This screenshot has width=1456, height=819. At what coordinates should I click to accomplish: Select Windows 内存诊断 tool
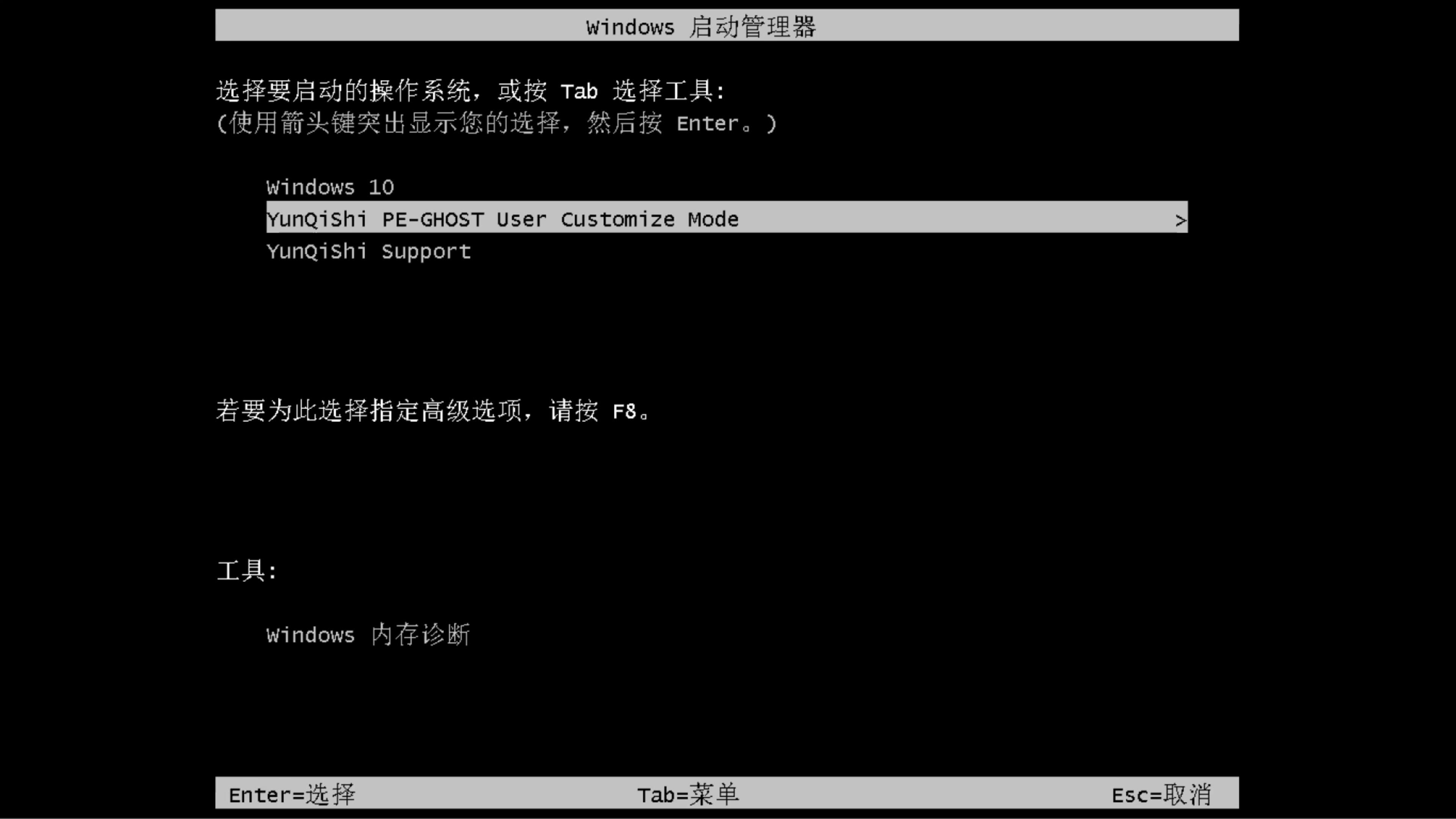pyautogui.click(x=369, y=635)
